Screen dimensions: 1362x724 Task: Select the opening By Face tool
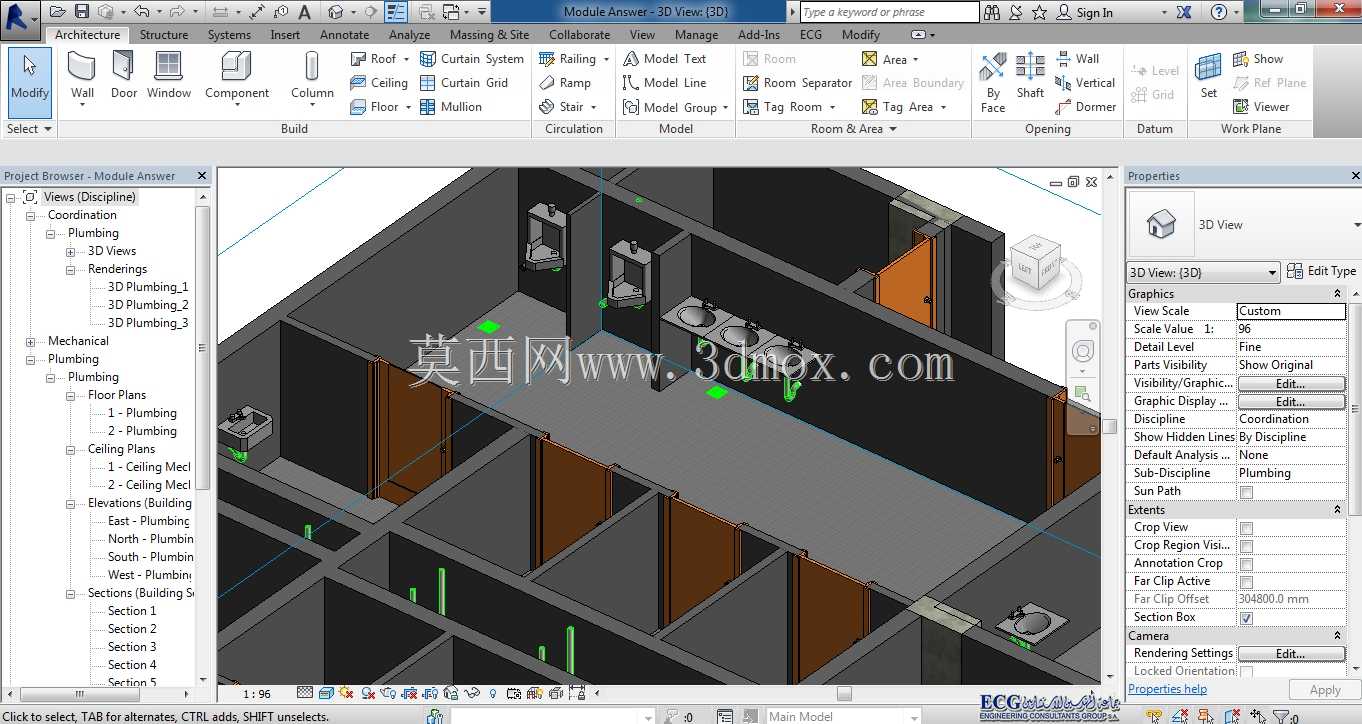[x=993, y=82]
